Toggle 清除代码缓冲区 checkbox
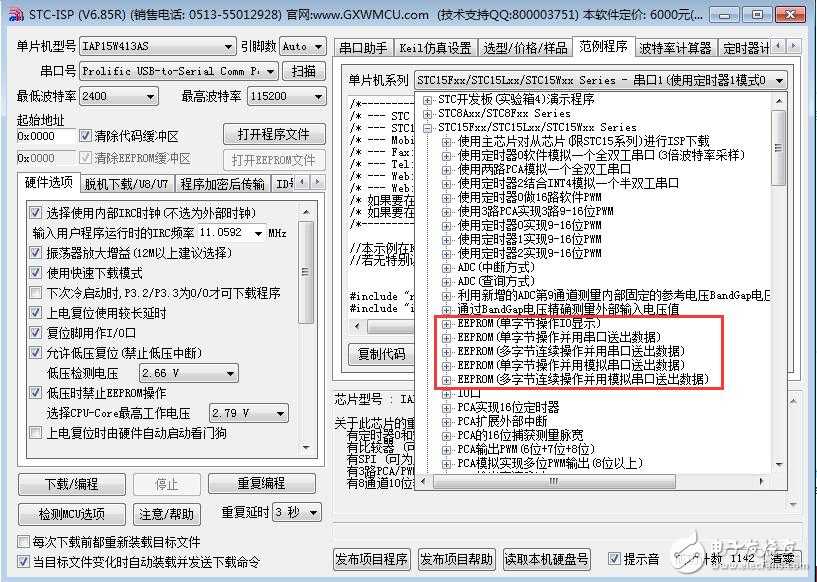The width and height of the screenshot is (817, 582). coord(85,137)
